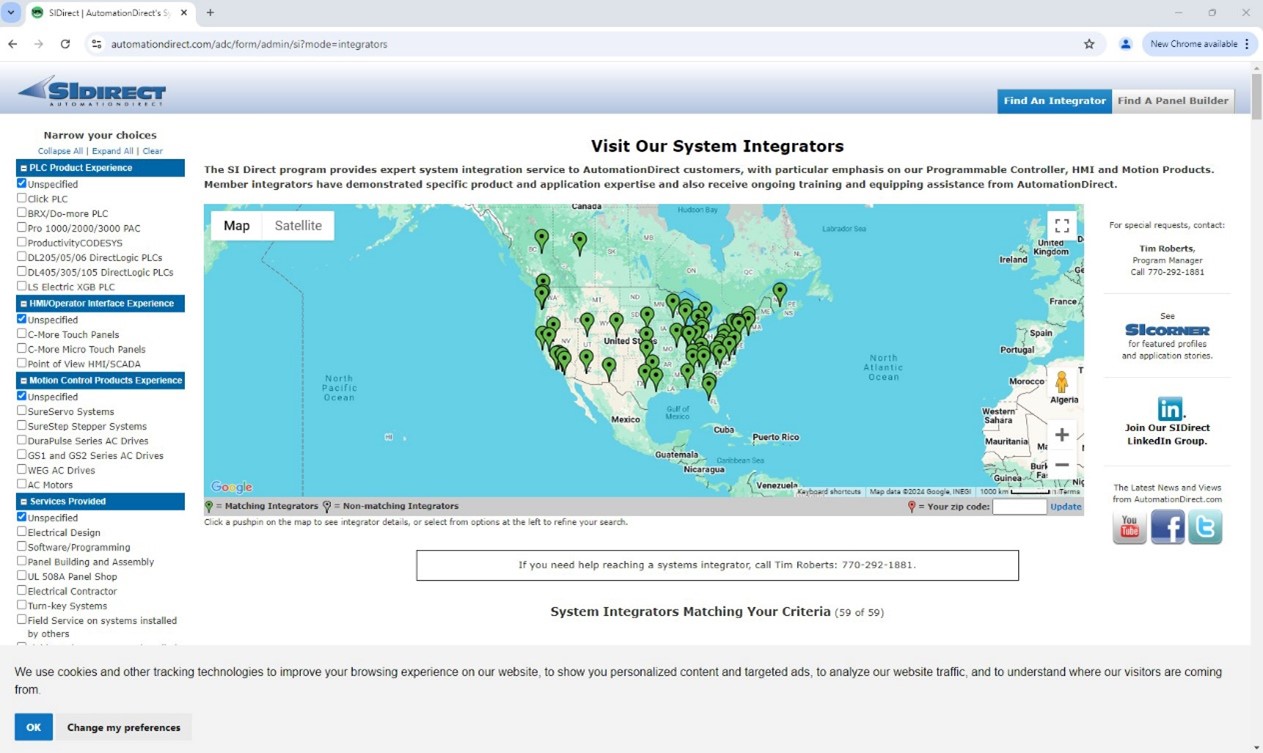Zoom in with the map plus control

tap(1061, 434)
